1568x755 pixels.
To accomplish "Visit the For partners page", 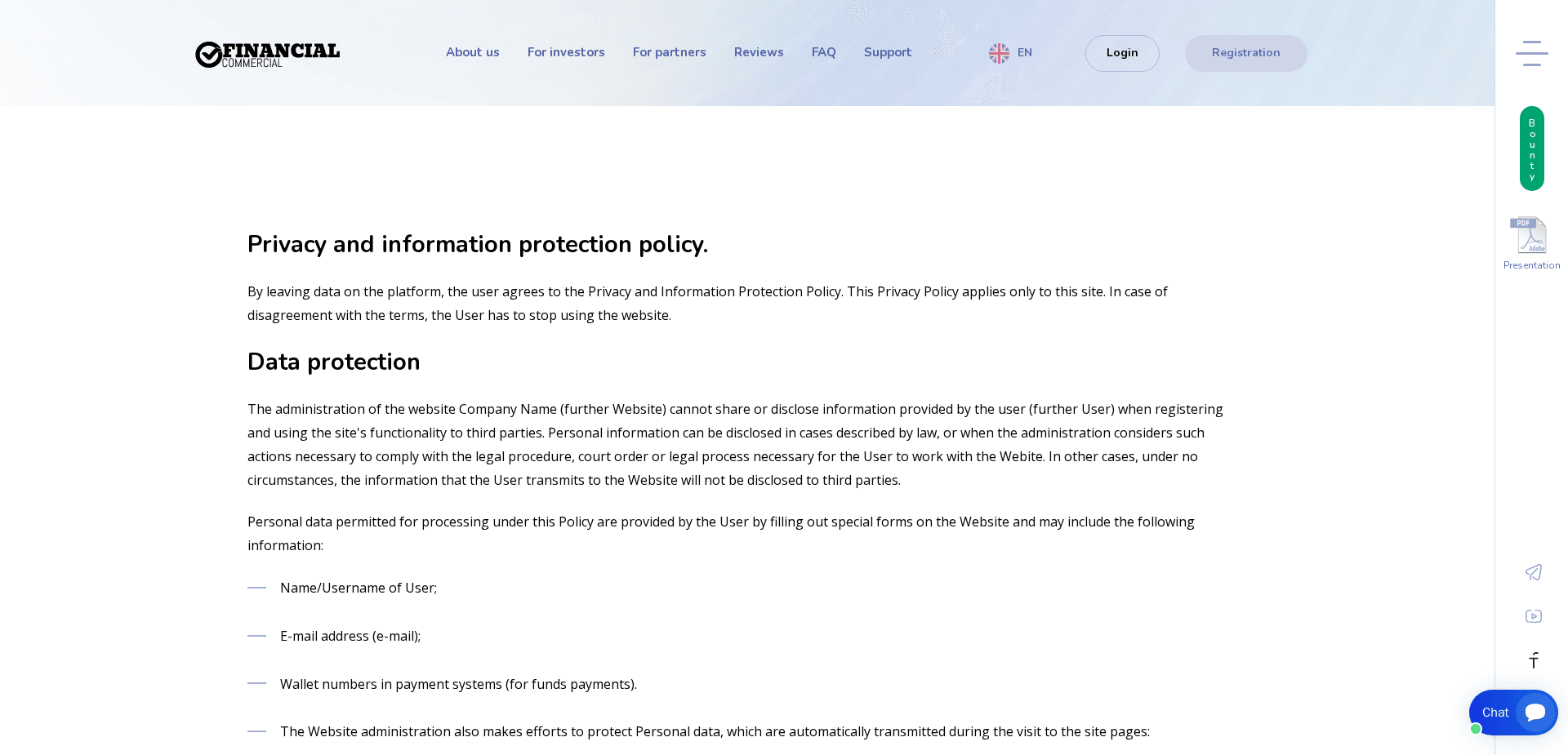I will point(669,52).
